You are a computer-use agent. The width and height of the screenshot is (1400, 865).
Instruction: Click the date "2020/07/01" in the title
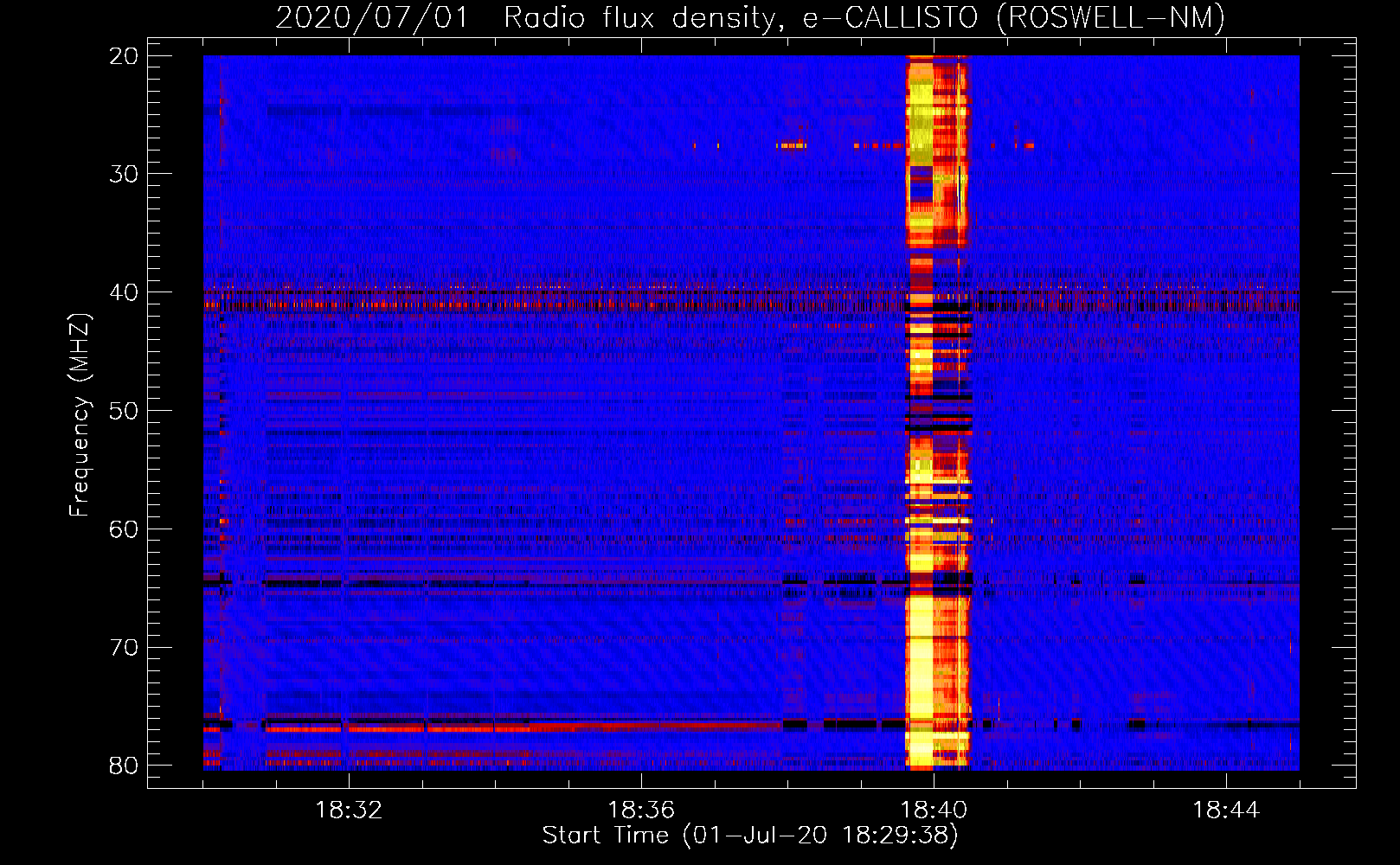click(x=372, y=18)
